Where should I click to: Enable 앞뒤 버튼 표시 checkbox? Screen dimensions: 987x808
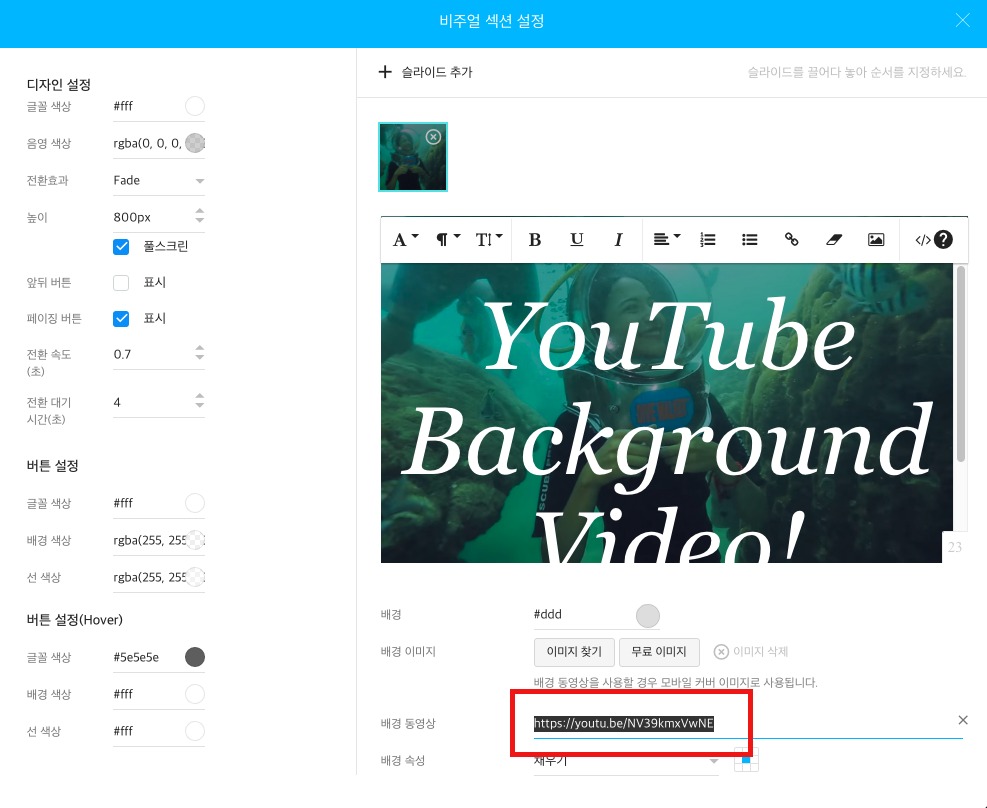122,283
